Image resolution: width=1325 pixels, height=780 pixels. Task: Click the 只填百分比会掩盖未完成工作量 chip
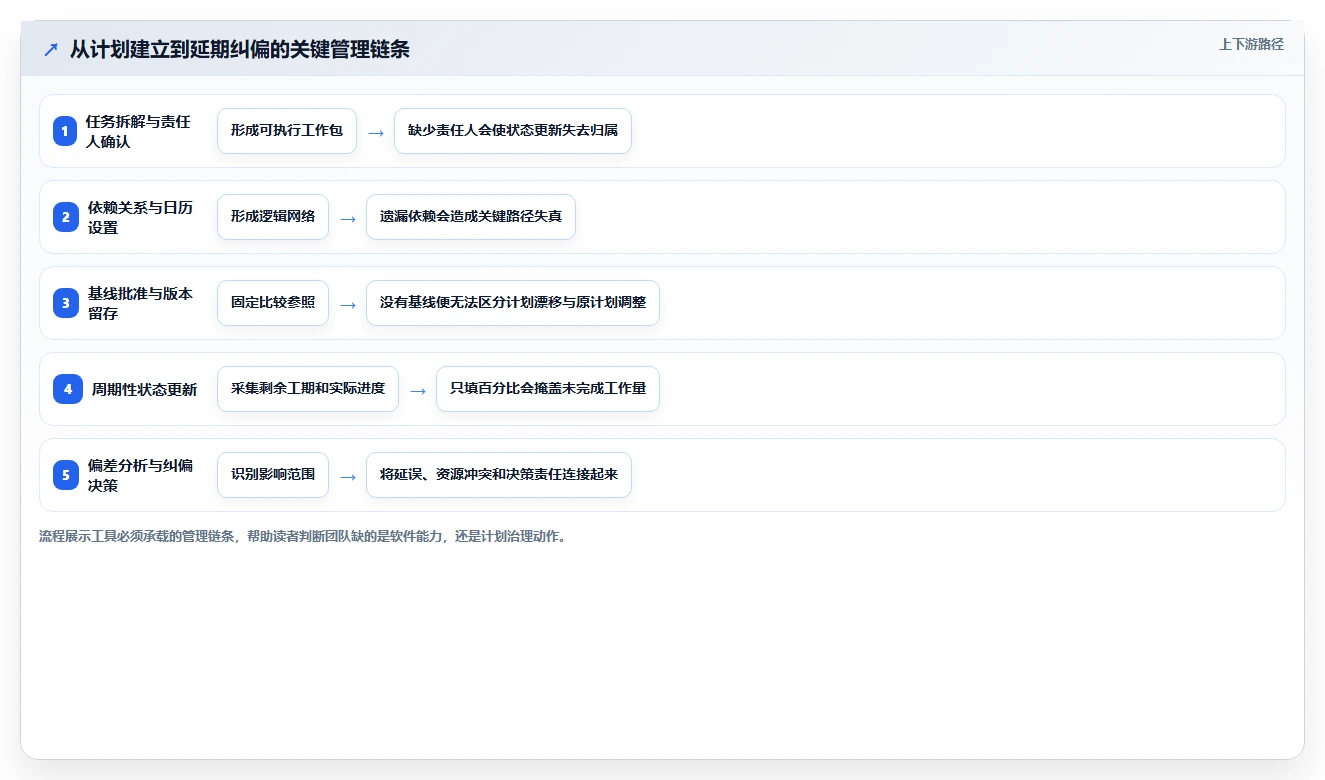(x=548, y=389)
